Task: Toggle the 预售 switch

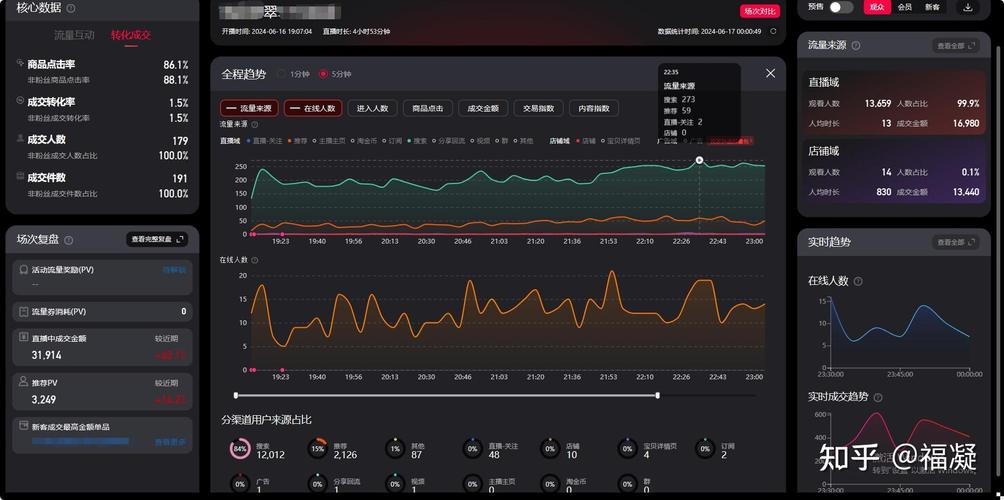Action: tap(841, 7)
